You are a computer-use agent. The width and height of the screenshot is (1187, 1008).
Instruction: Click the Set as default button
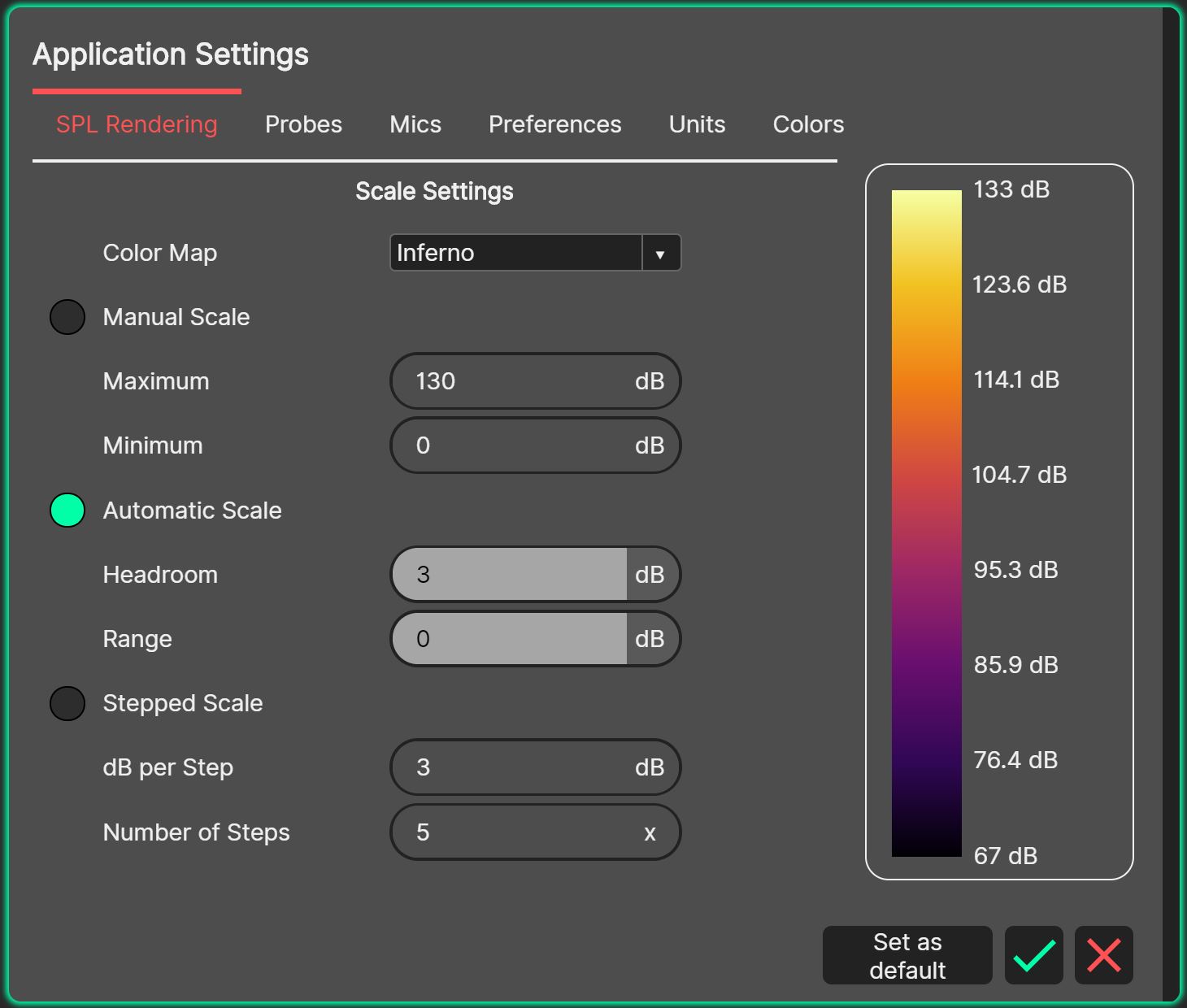pyautogui.click(x=907, y=955)
